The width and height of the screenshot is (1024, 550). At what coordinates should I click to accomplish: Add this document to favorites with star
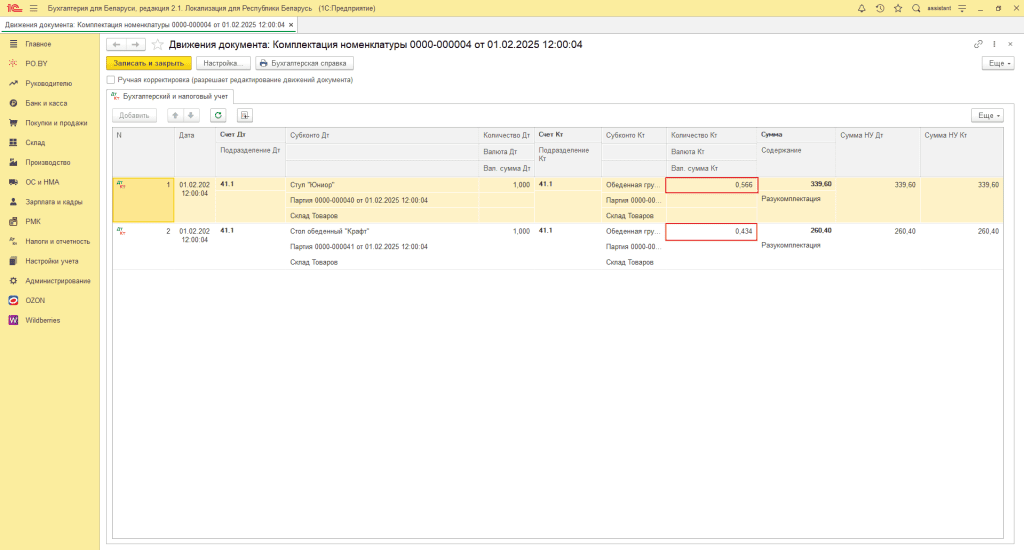click(157, 45)
